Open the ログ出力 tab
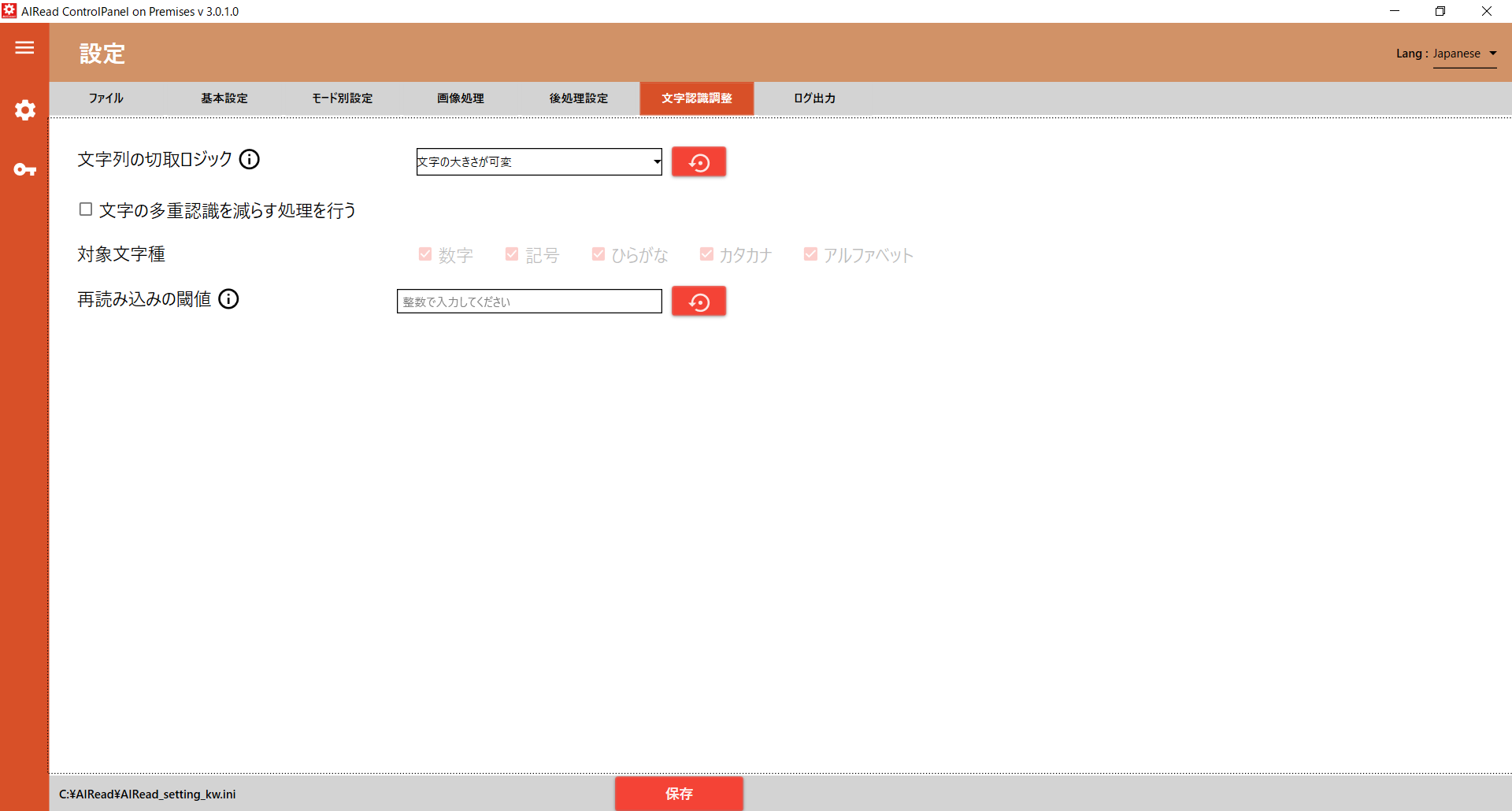The image size is (1512, 811). point(813,98)
